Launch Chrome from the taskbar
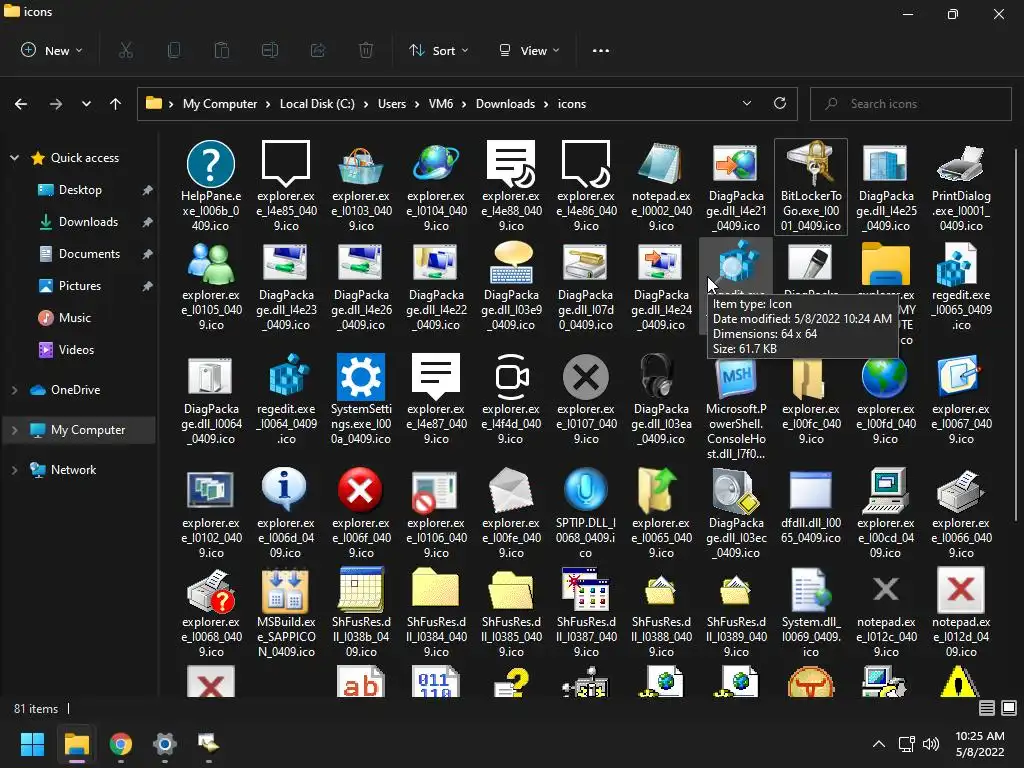Viewport: 1024px width, 768px height. 120,743
